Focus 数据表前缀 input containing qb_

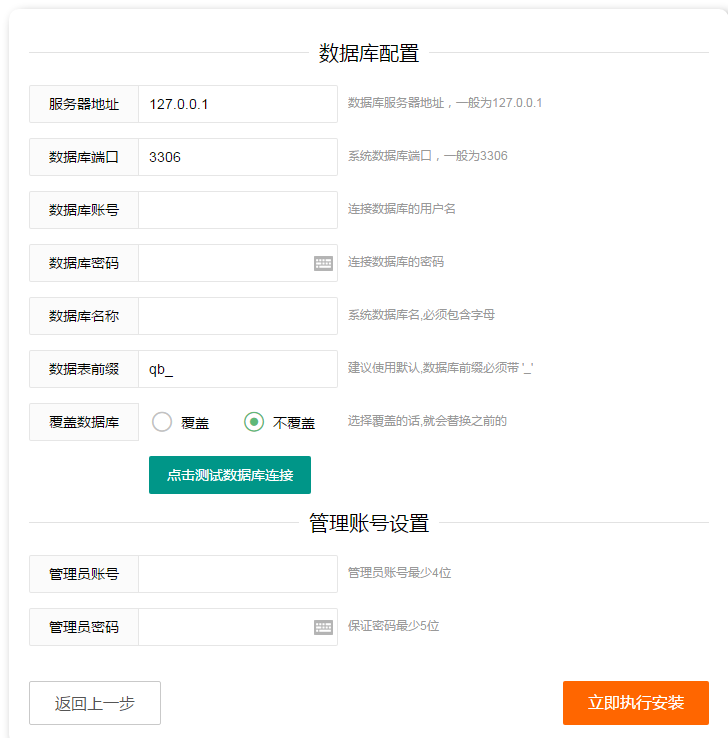coord(238,369)
